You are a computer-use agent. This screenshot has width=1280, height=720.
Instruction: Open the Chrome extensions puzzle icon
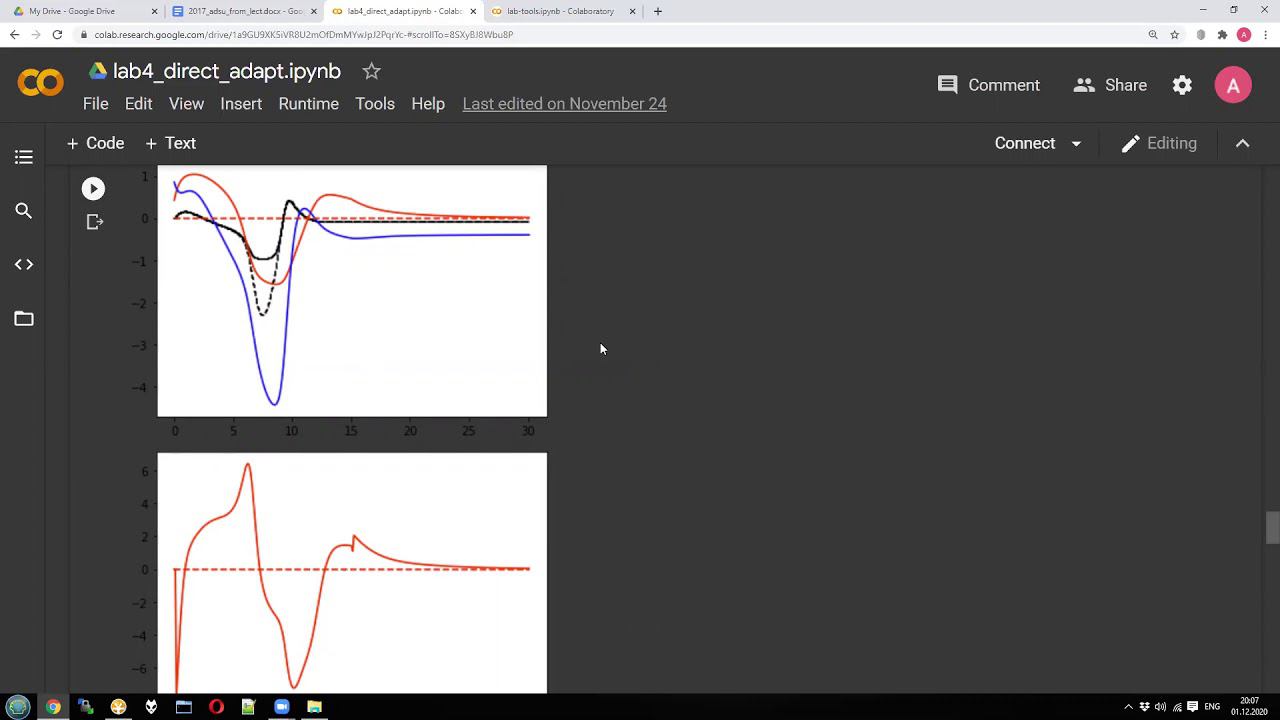point(1222,34)
